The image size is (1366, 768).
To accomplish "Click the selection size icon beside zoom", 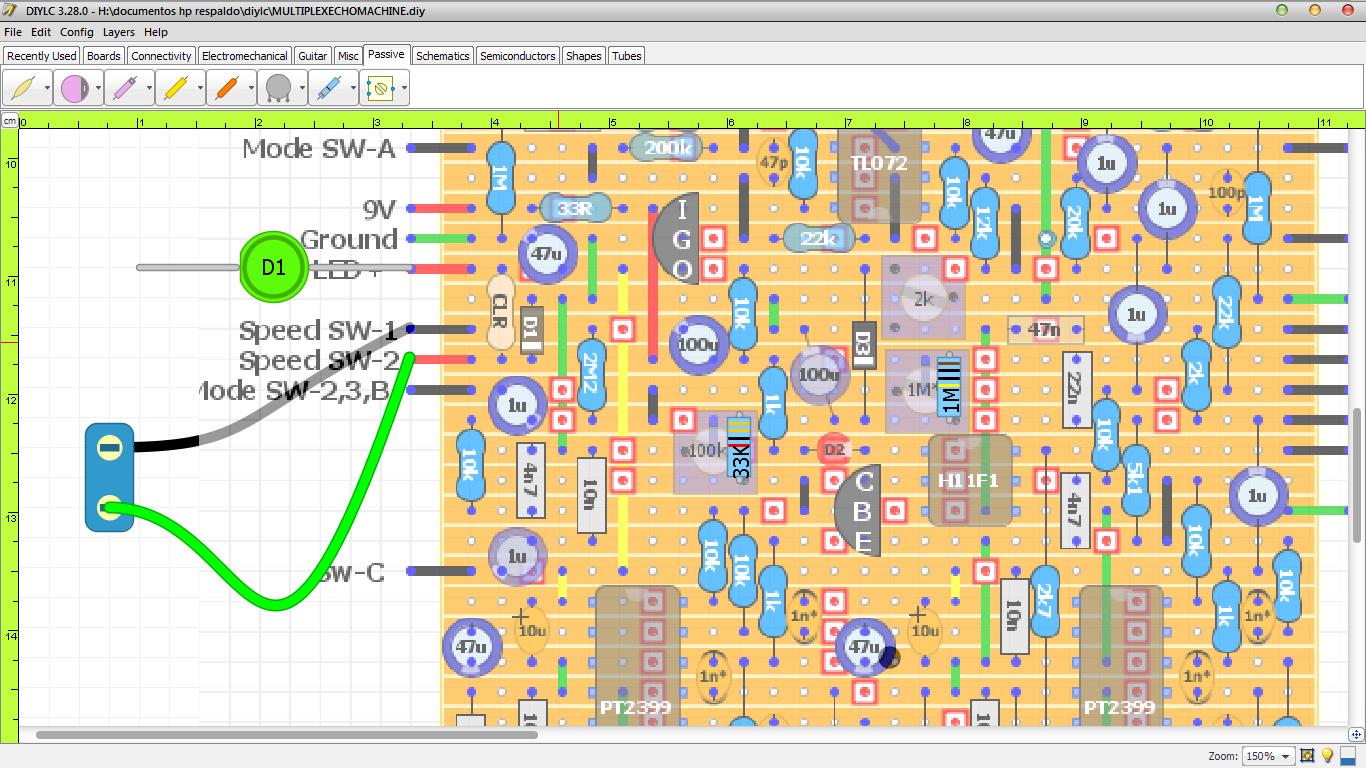I will point(1307,756).
